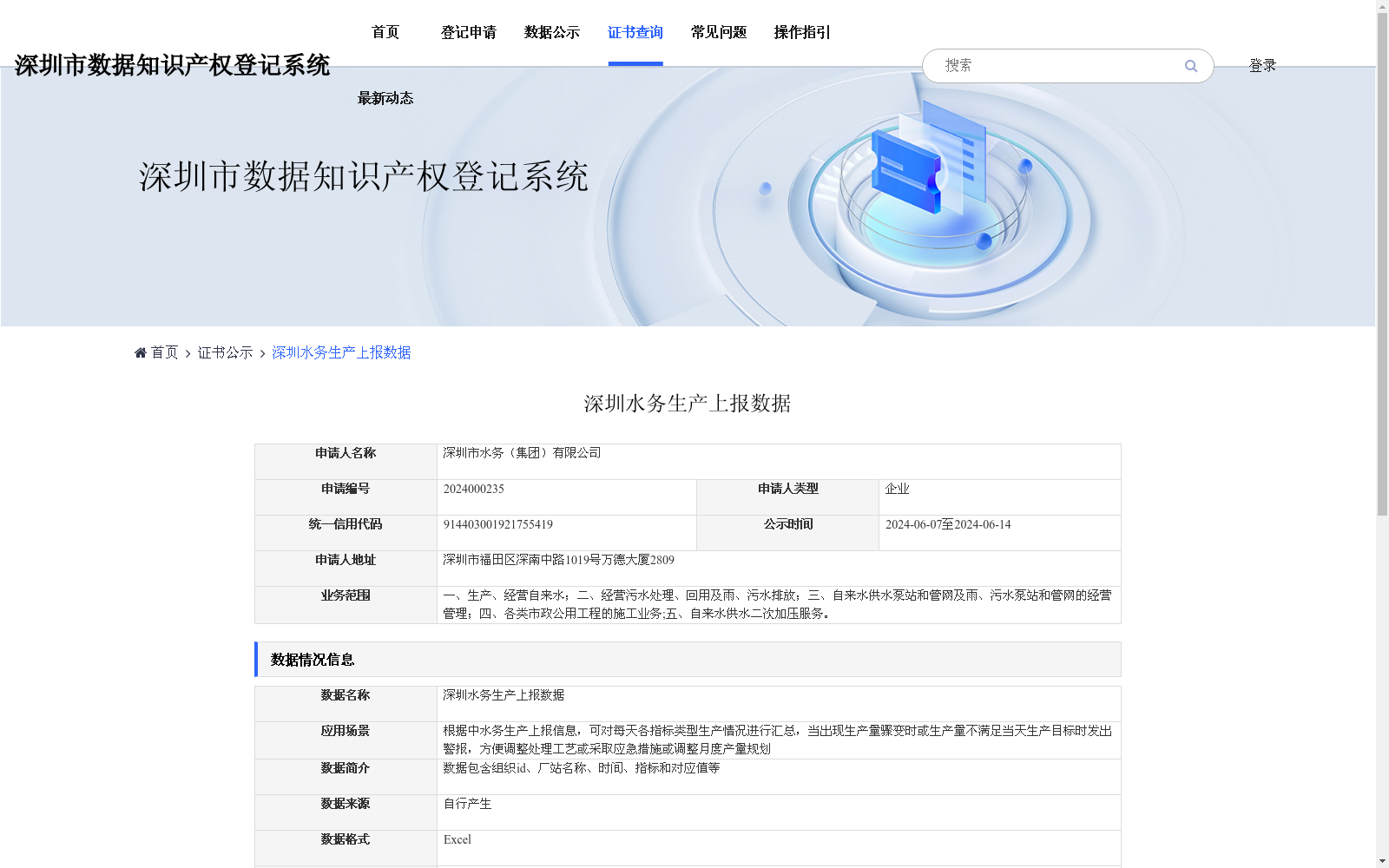The width and height of the screenshot is (1389, 868).
Task: Click publicity period 2024-06-07至2024-06-14
Action: tap(948, 524)
